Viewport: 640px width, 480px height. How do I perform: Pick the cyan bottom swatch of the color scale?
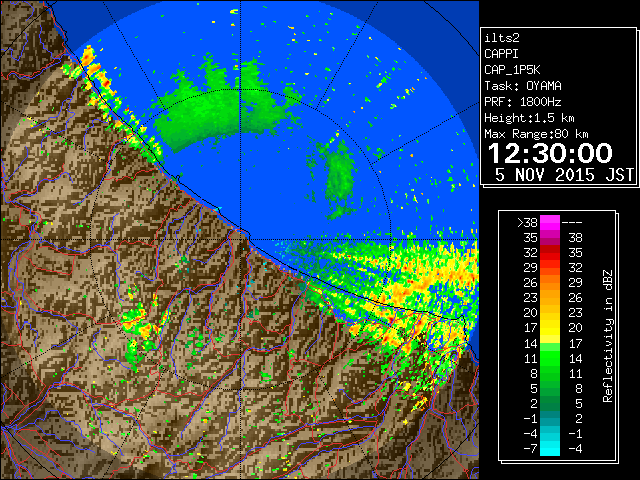click(x=550, y=448)
